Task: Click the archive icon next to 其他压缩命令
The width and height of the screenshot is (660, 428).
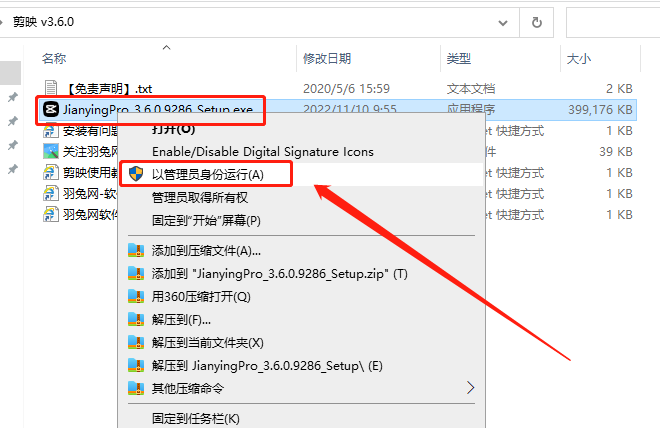Action: click(136, 388)
